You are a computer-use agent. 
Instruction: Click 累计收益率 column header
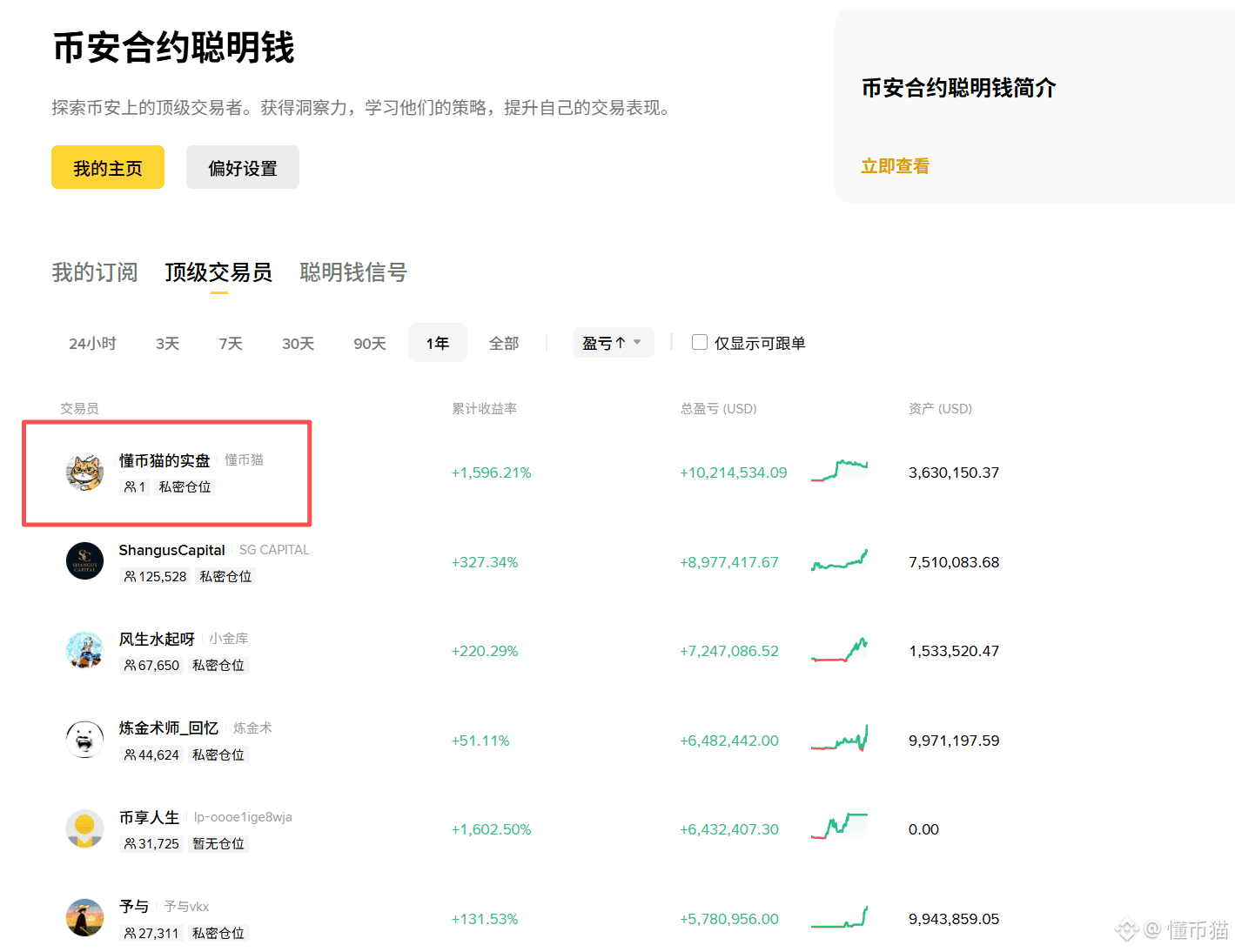pyautogui.click(x=485, y=408)
